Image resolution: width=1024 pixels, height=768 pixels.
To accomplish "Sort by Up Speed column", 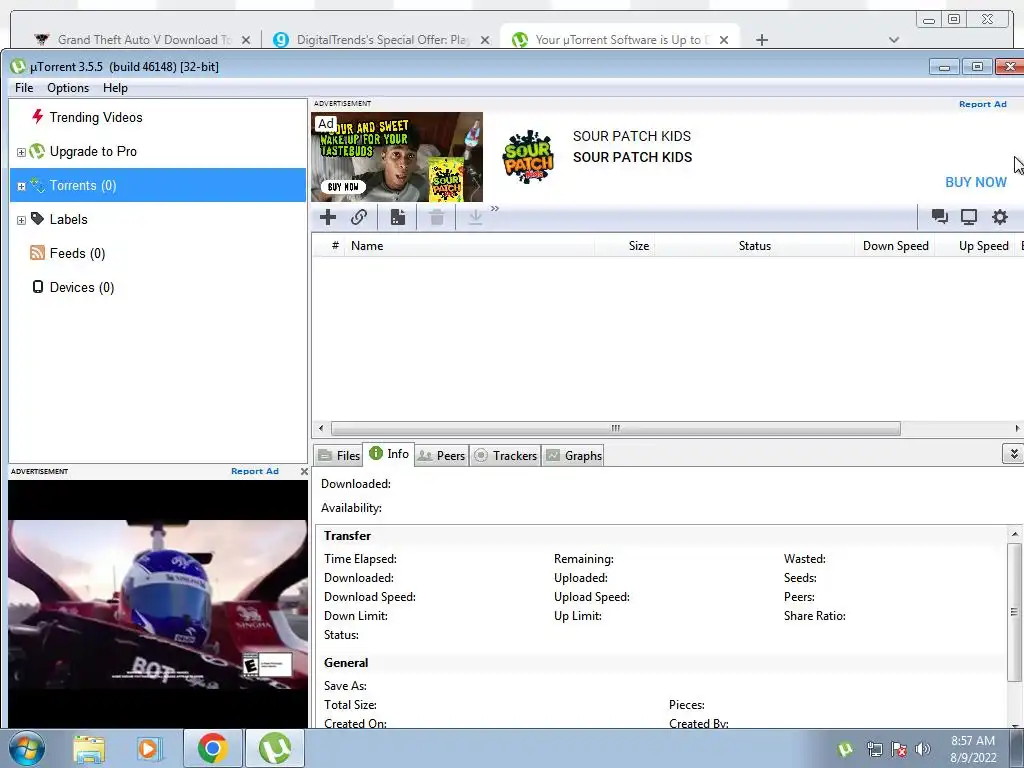I will [x=976, y=246].
